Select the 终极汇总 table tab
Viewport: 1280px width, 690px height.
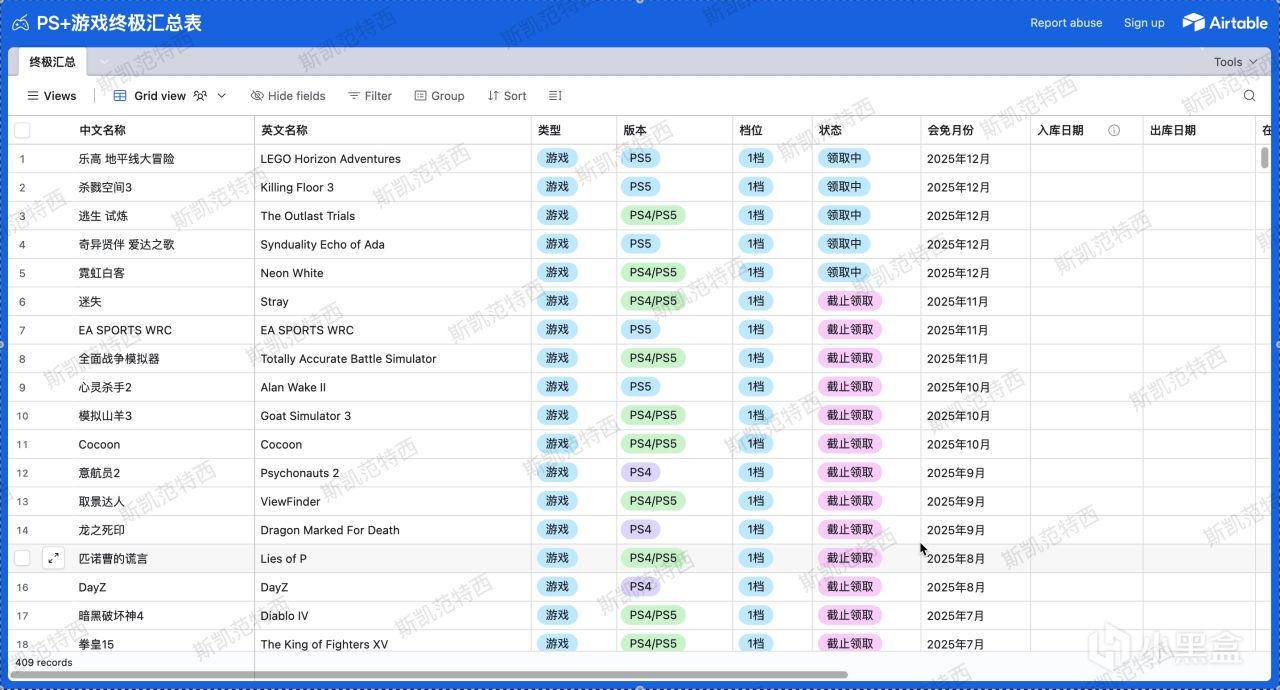(52, 62)
